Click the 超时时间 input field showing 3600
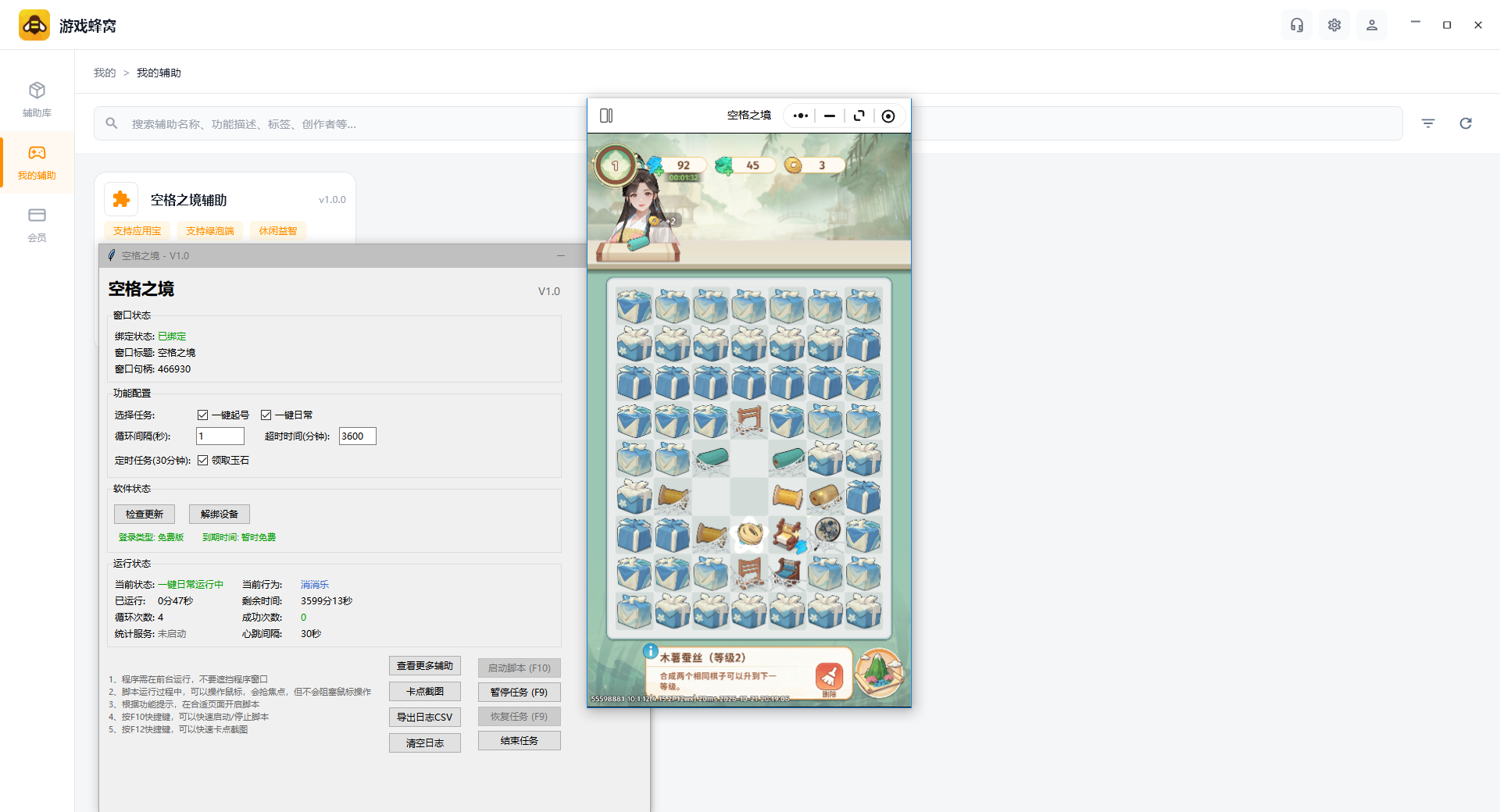1500x812 pixels. [358, 436]
